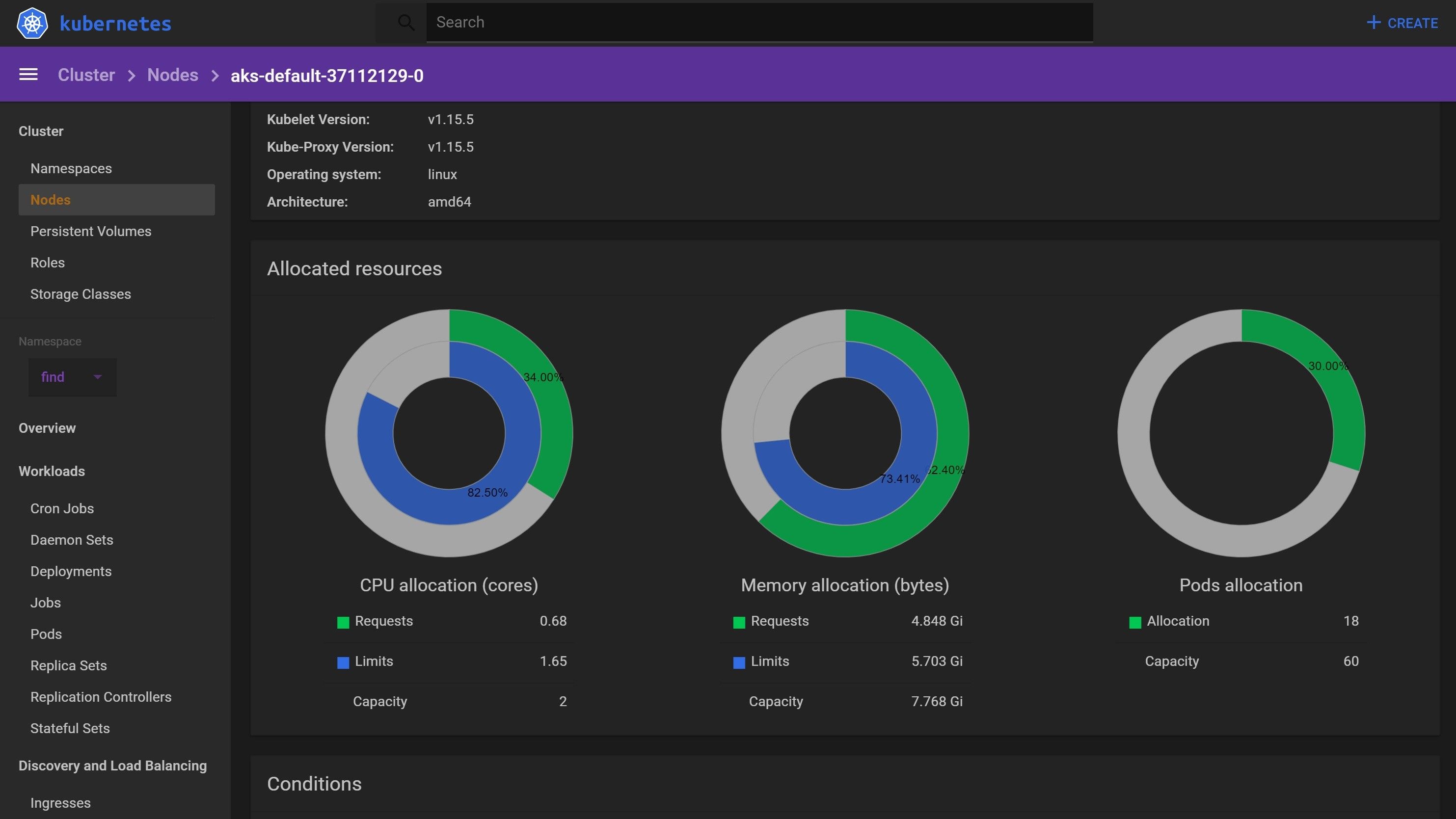Viewport: 1456px width, 819px height.
Task: Click the chevron between Nodes and aks-default-37112129-0
Action: point(215,75)
